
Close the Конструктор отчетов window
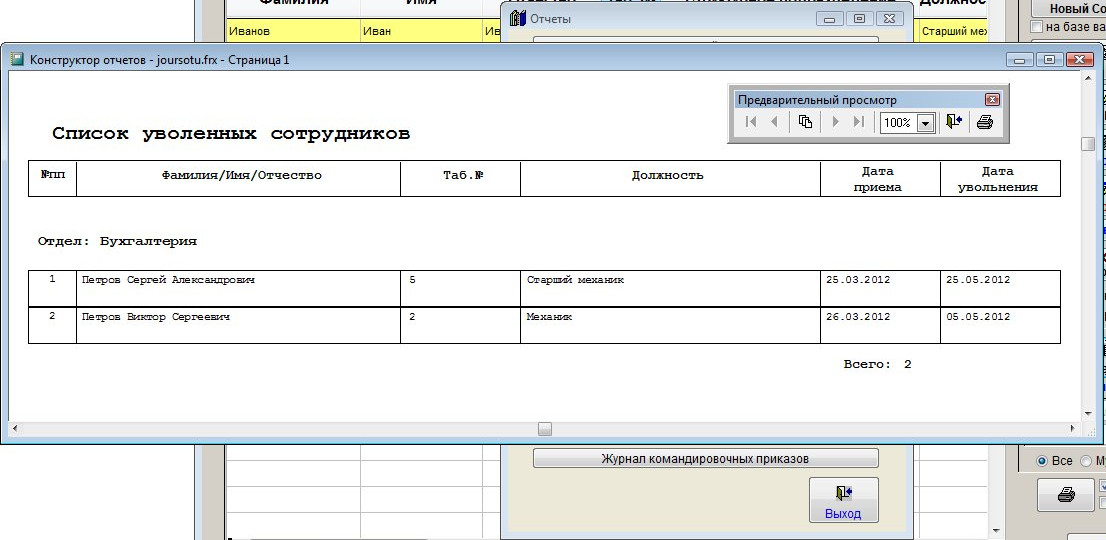[x=1080, y=60]
